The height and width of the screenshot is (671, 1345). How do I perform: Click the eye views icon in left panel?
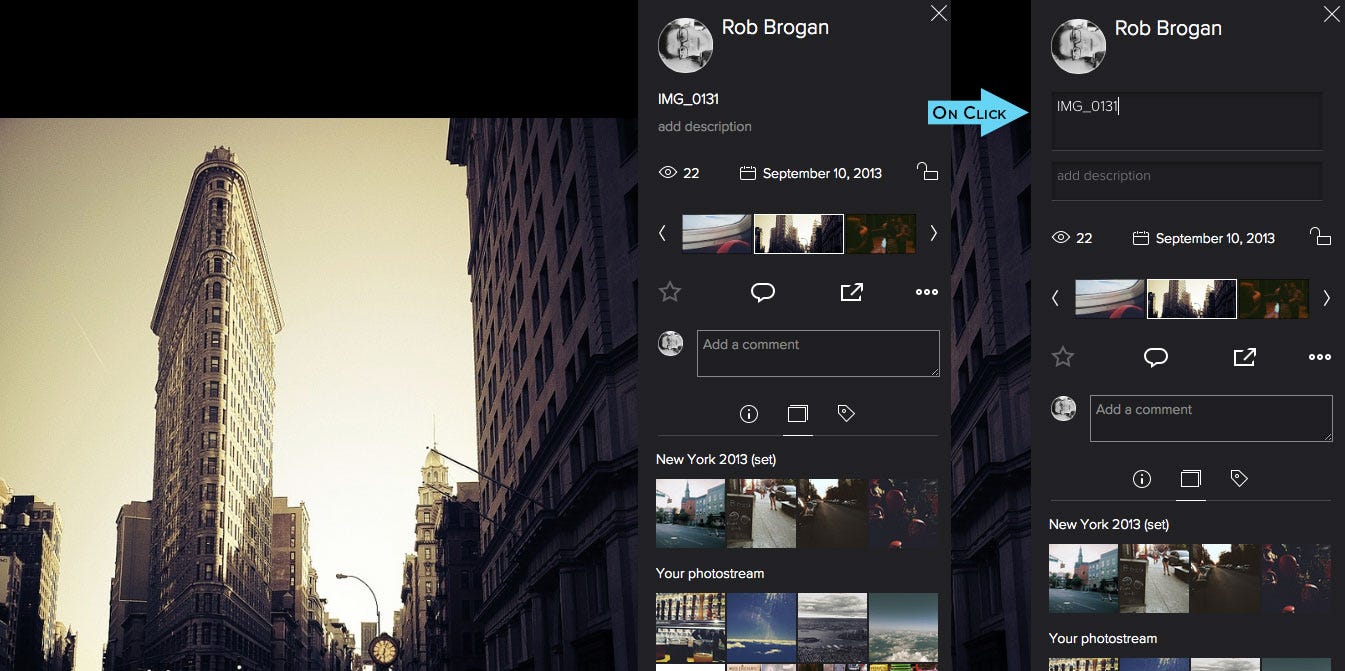pyautogui.click(x=668, y=173)
